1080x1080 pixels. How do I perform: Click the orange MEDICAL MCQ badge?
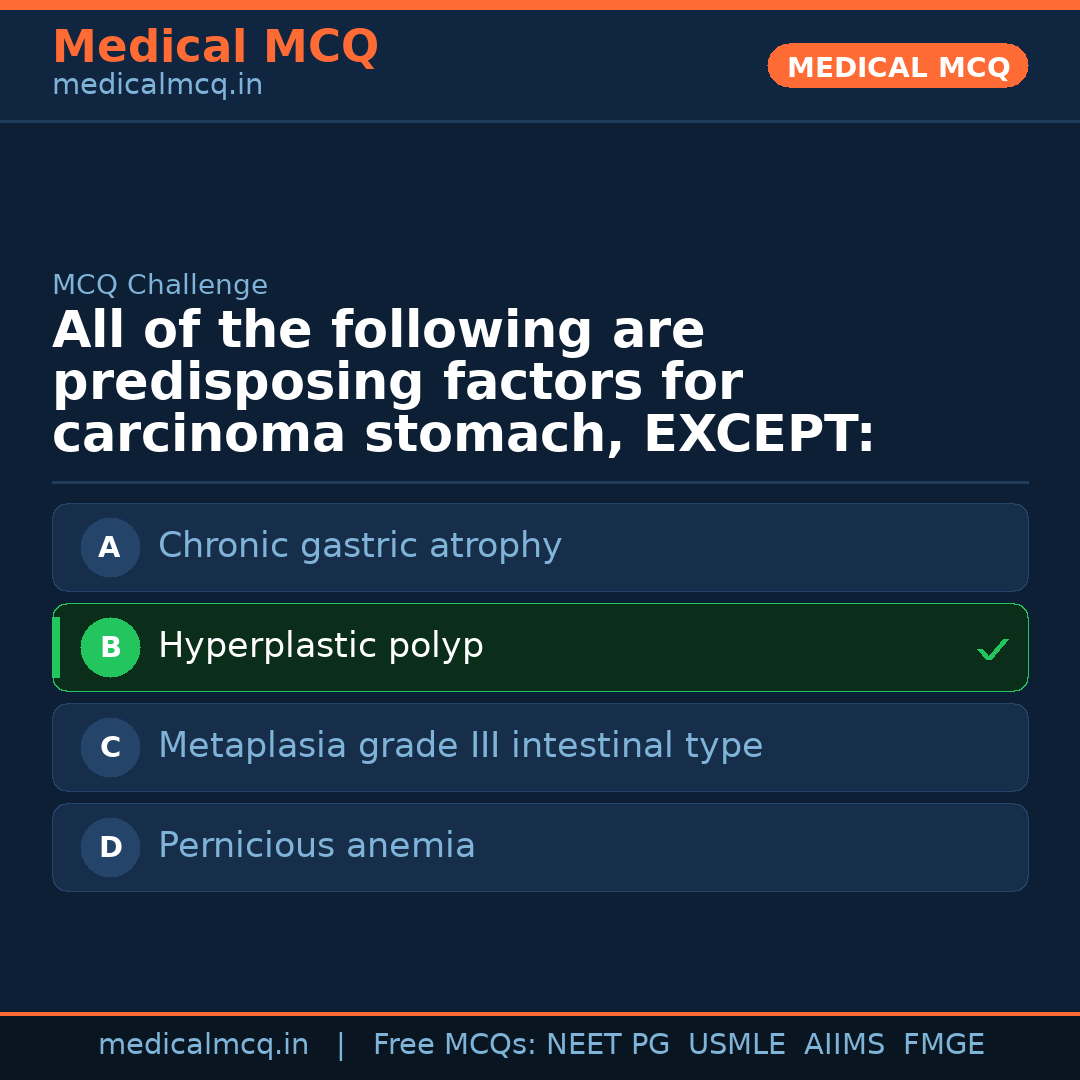click(x=898, y=66)
